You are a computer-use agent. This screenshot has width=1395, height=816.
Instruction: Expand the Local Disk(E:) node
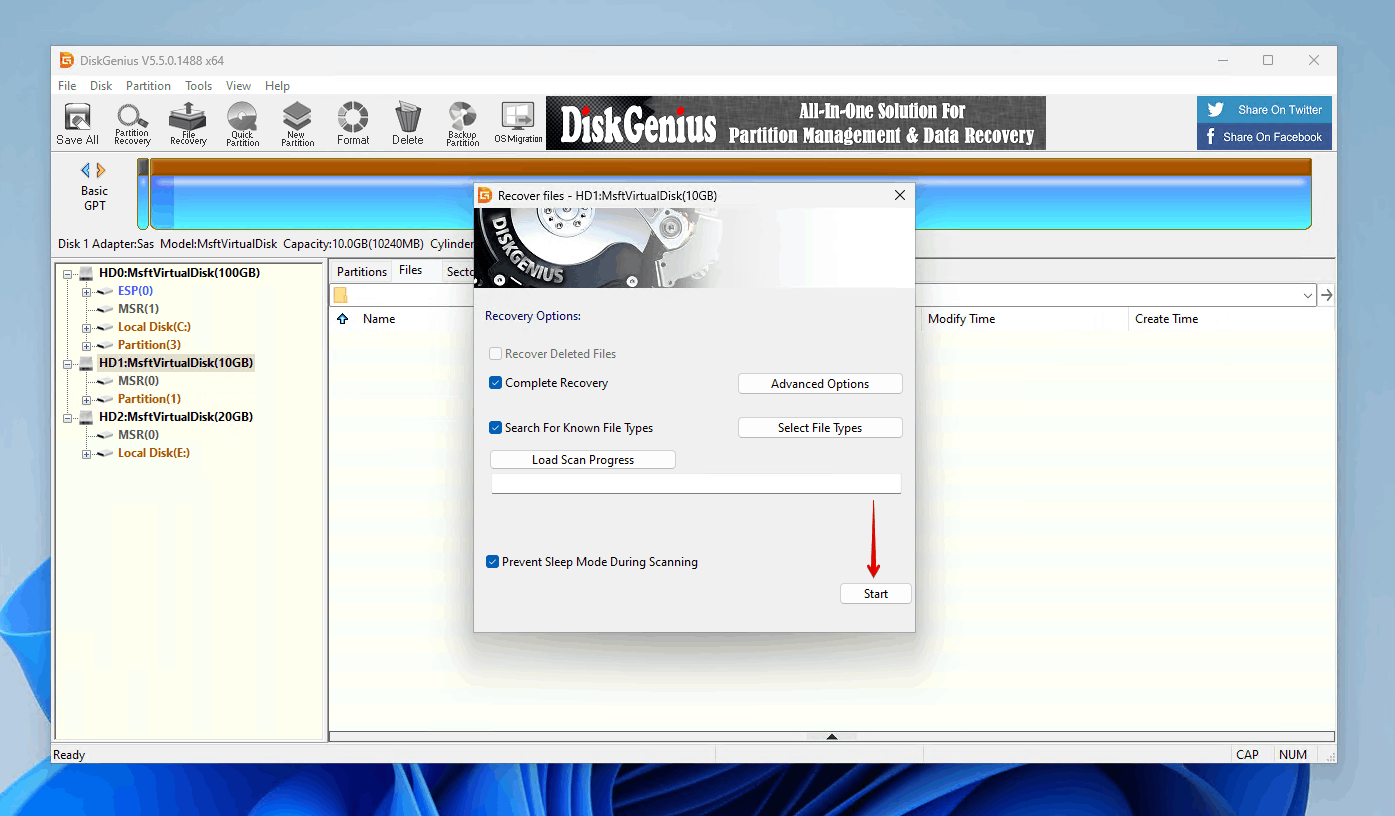(87, 453)
